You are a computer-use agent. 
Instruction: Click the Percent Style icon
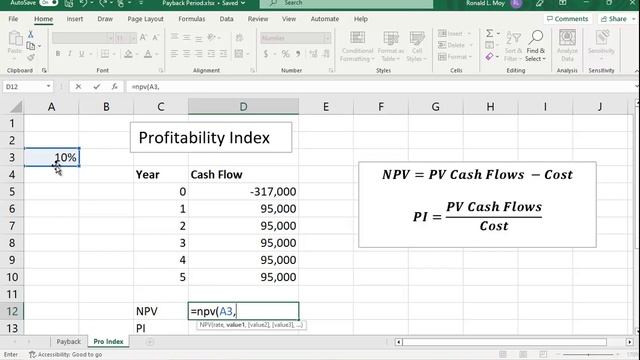[x=285, y=53]
